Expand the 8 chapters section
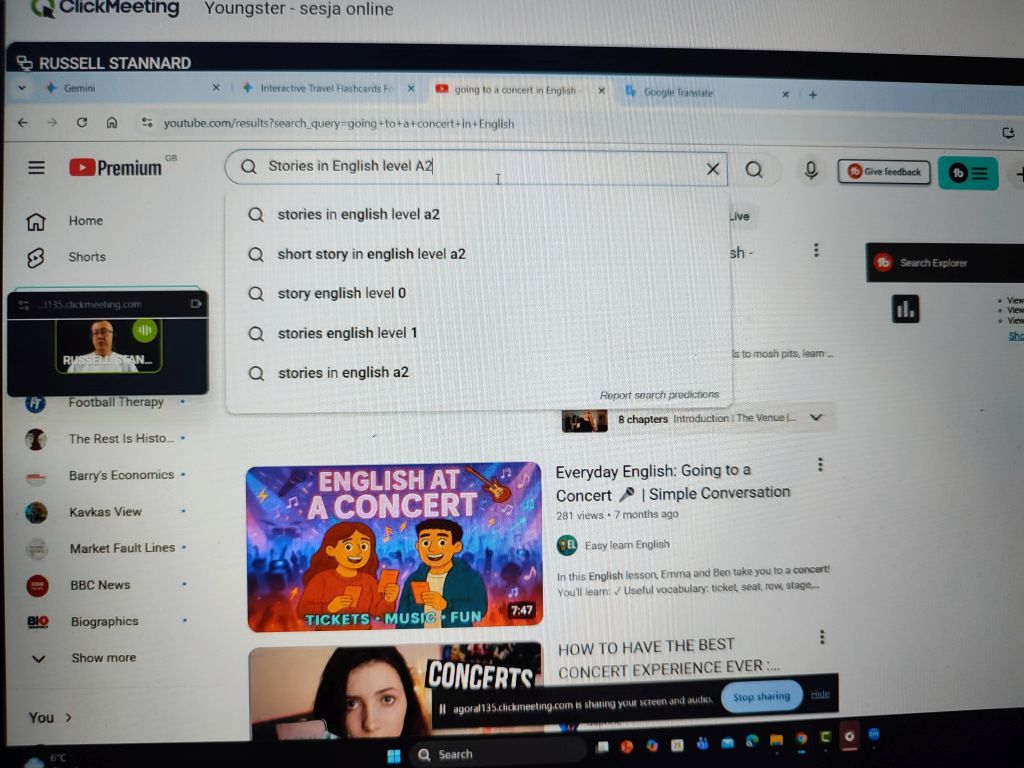This screenshot has width=1024, height=768. click(x=816, y=418)
